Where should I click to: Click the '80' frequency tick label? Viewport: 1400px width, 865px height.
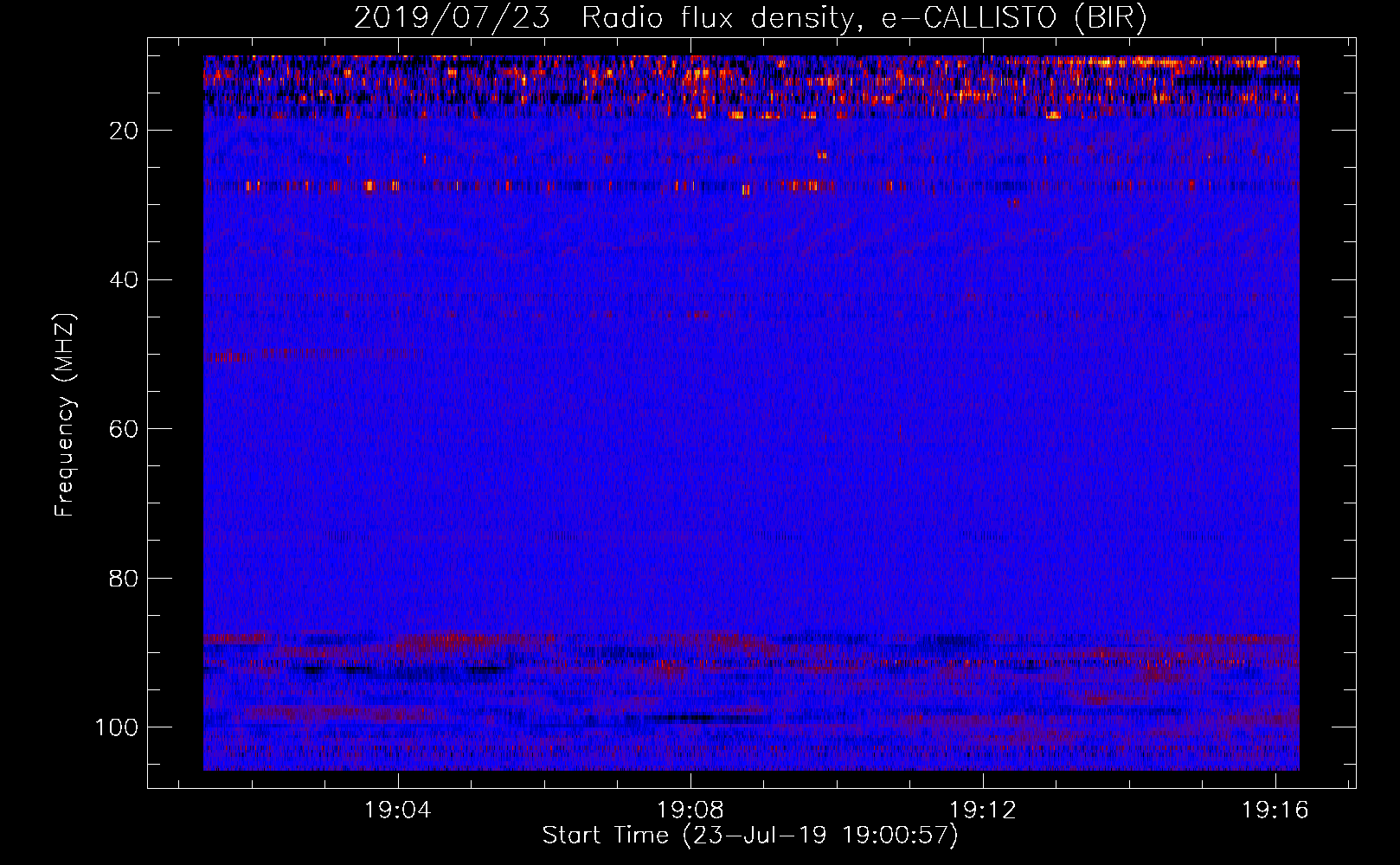[124, 578]
